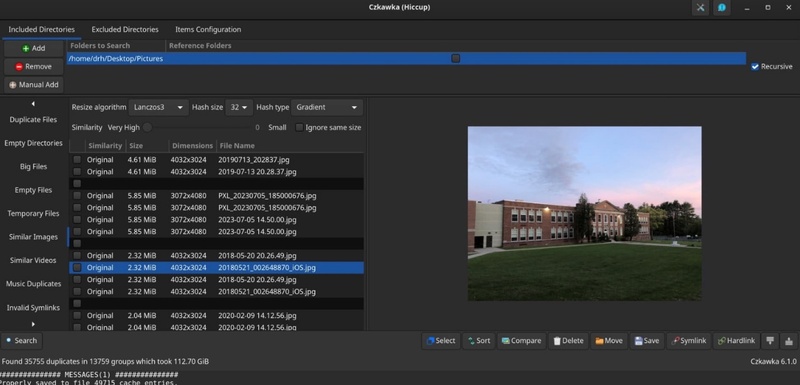Open the Select button menu

(x=441, y=341)
